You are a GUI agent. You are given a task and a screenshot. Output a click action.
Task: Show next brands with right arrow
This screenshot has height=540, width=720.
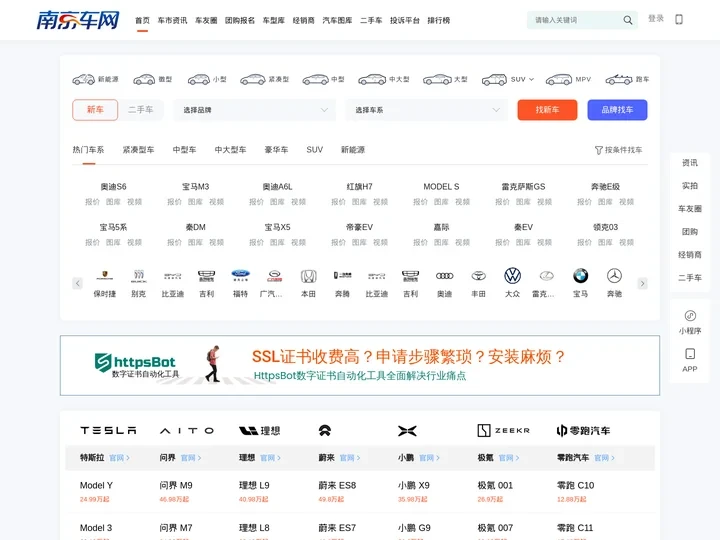click(x=642, y=283)
